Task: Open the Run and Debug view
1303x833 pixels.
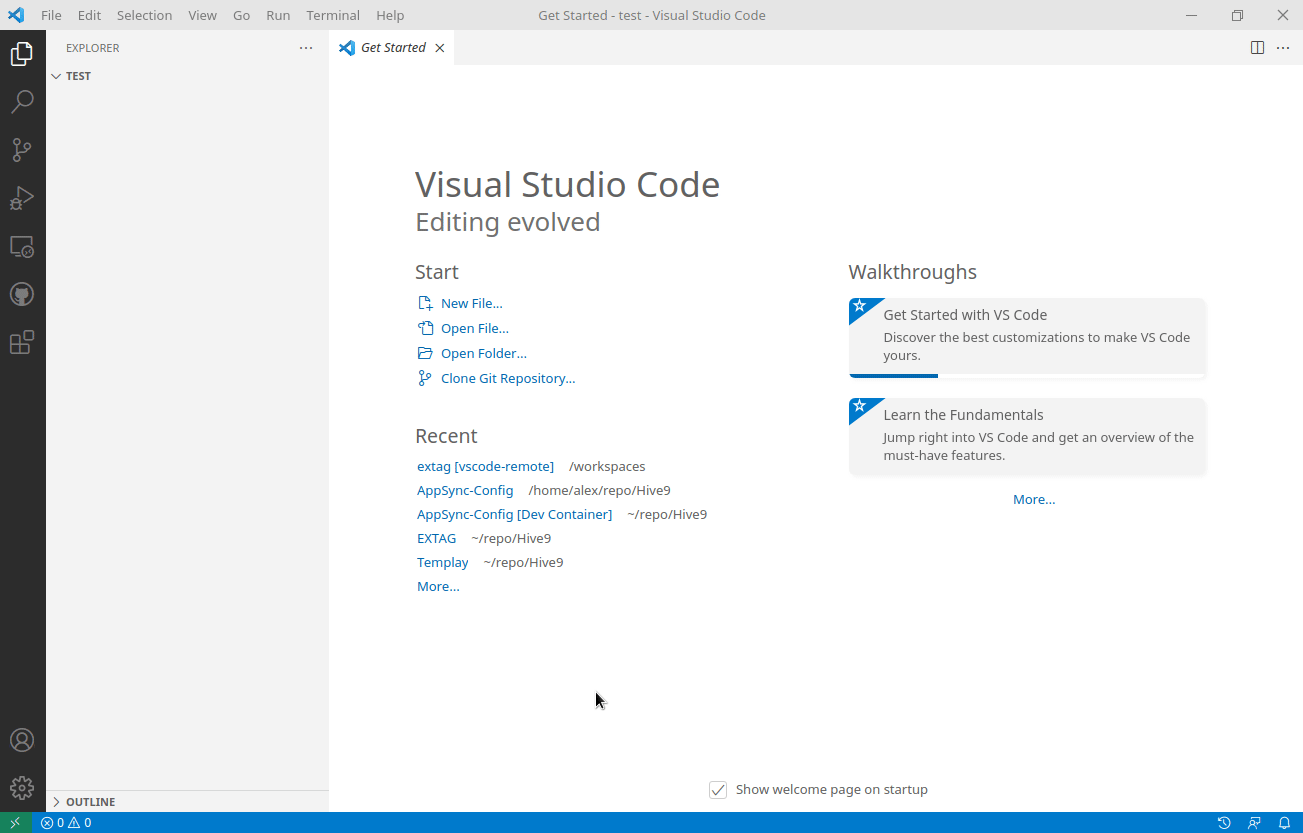Action: (x=22, y=197)
